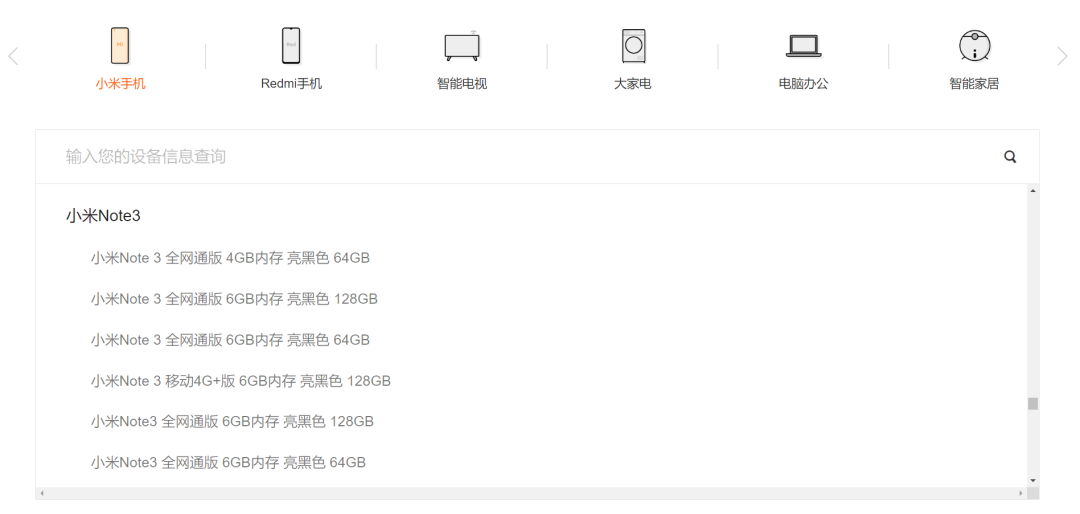Click the vertical scrollbar down arrow
This screenshot has height=514, width=1080.
[1033, 480]
